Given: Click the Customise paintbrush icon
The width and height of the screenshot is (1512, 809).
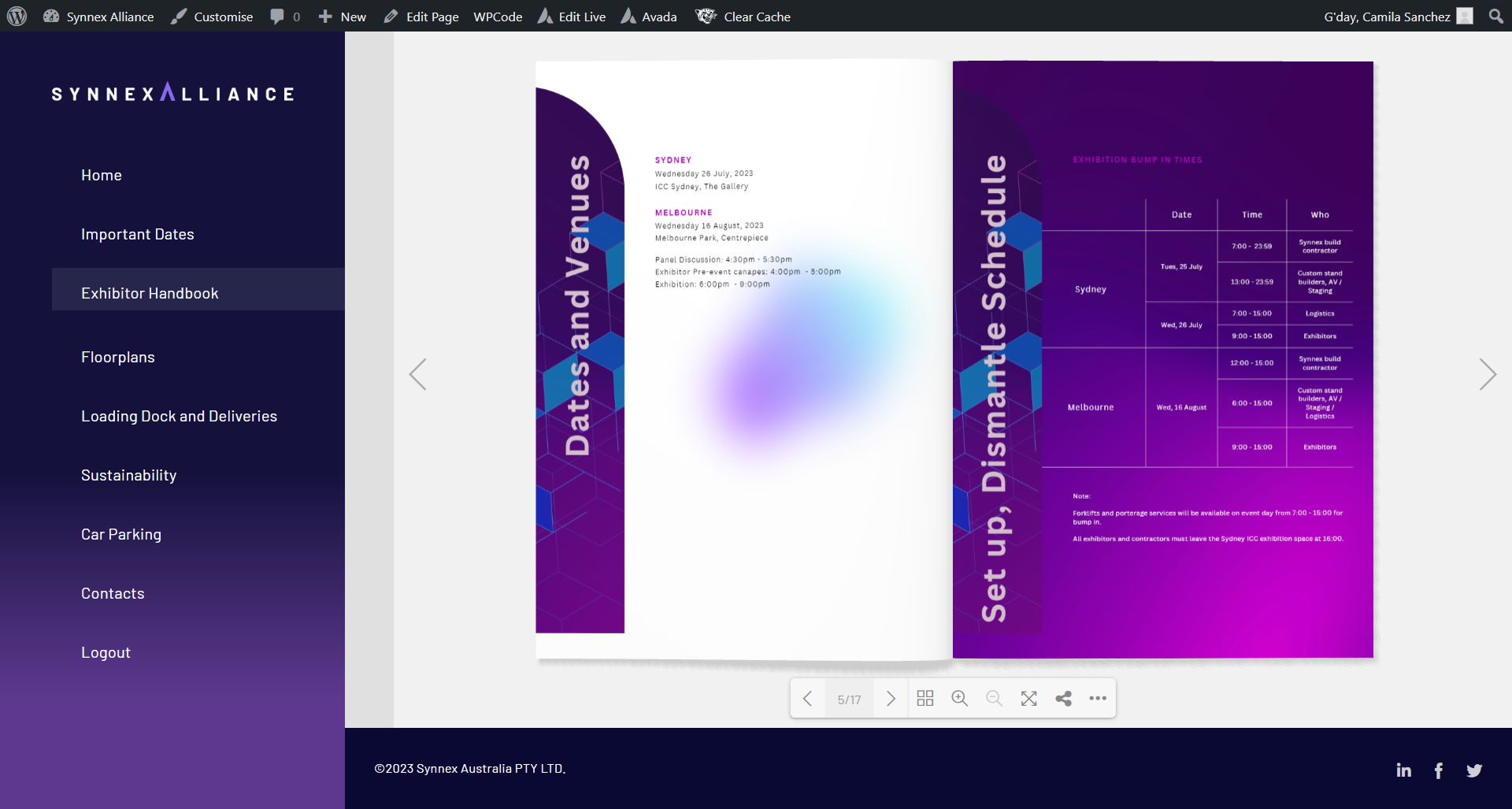Looking at the screenshot, I should coord(180,16).
